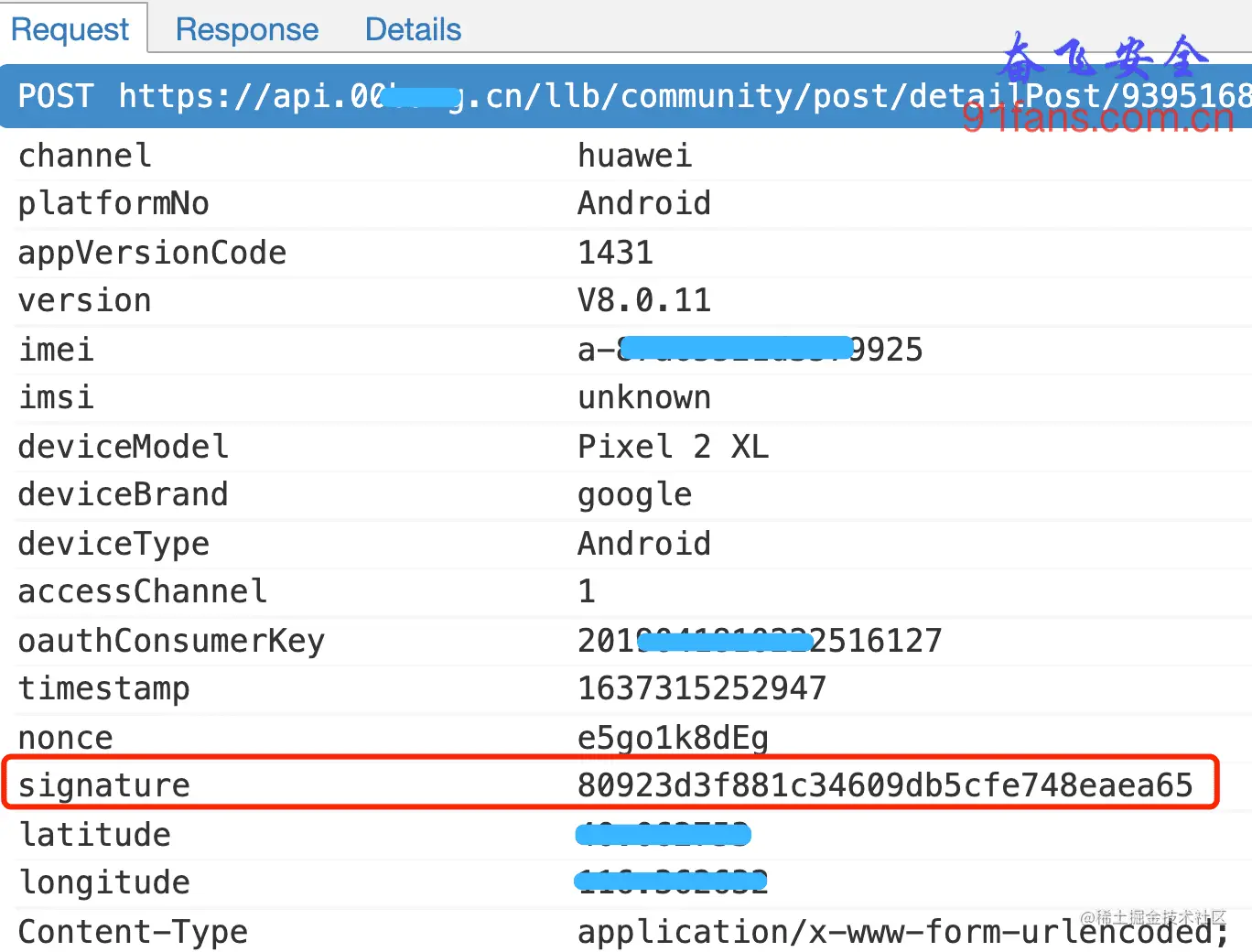Select the platformNo value Android
1252x952 pixels.
tap(644, 203)
